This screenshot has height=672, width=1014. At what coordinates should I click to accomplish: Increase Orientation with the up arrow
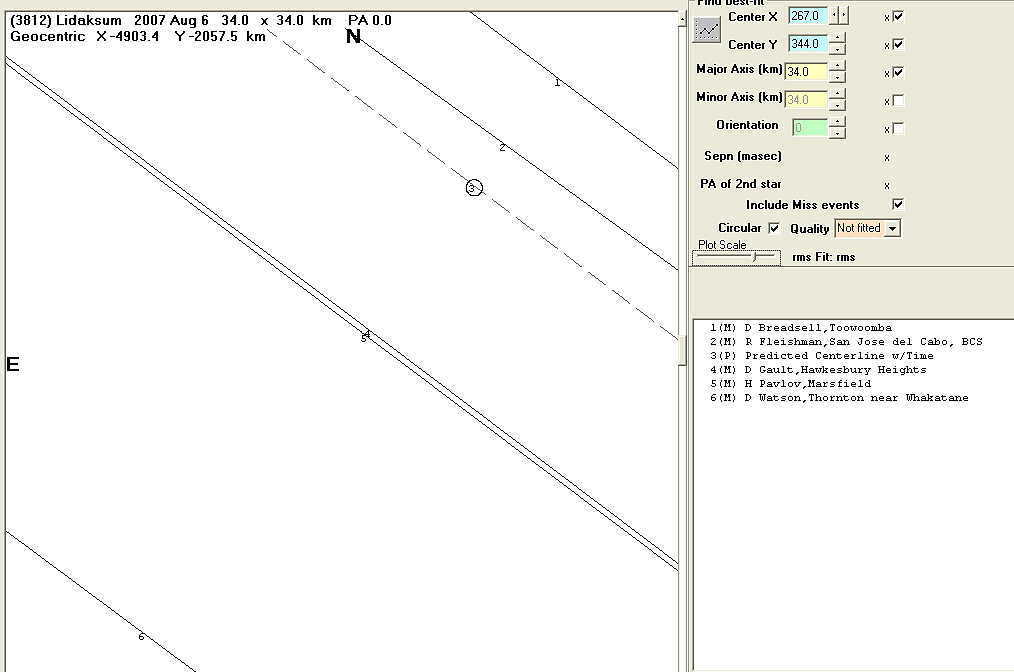[x=837, y=122]
